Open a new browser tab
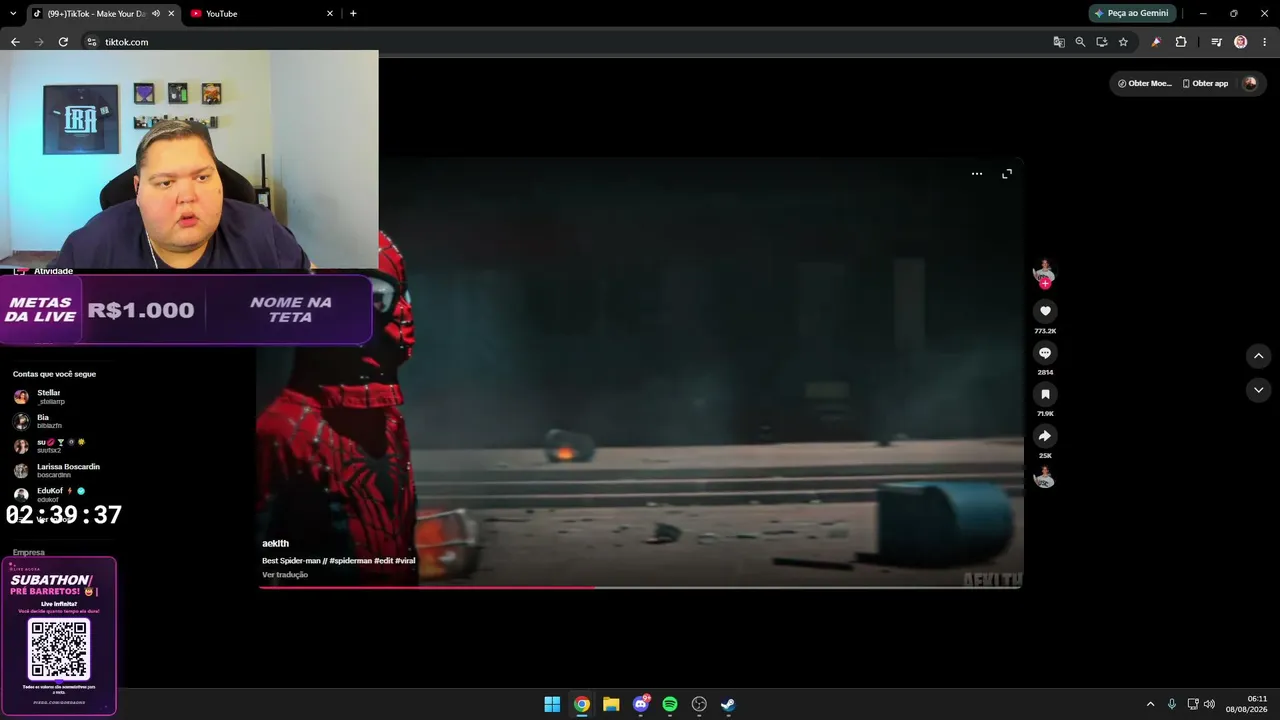Screen dimensions: 1280x720 [353, 14]
